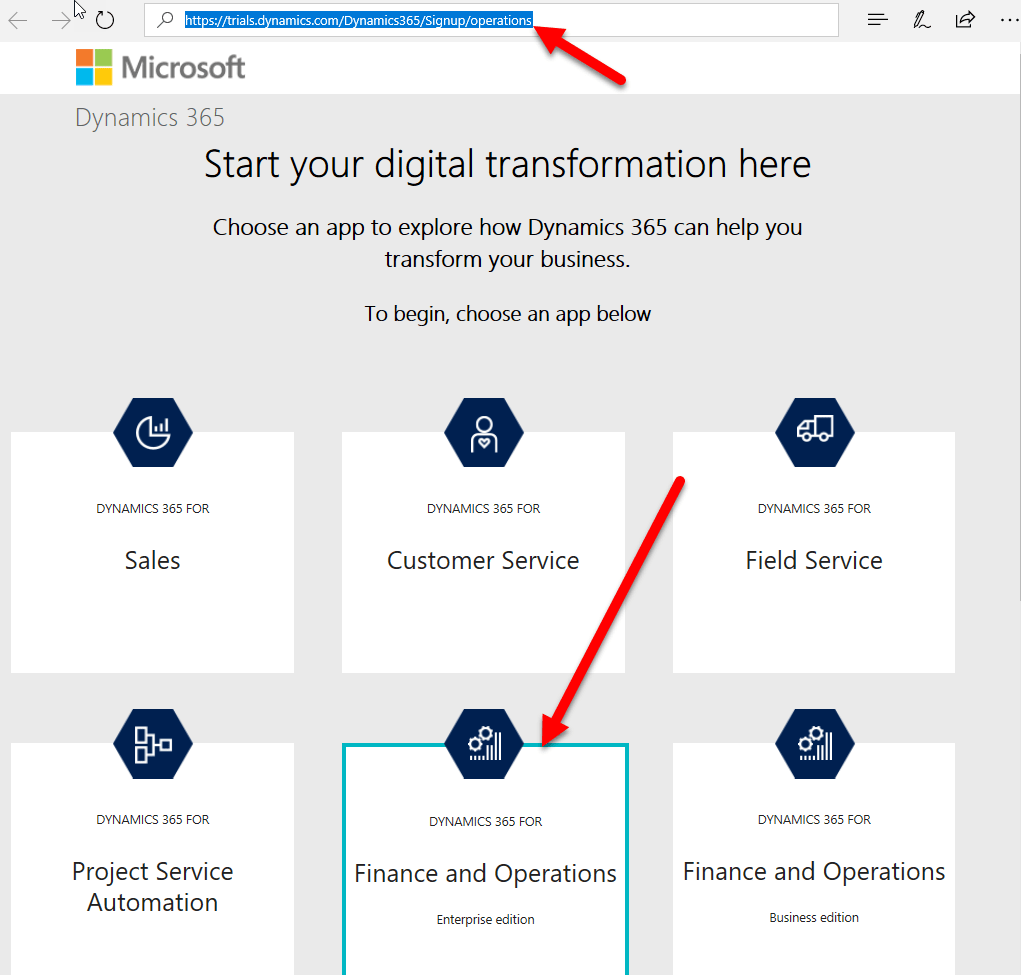
Task: Click the forward navigation arrow
Action: coord(61,19)
